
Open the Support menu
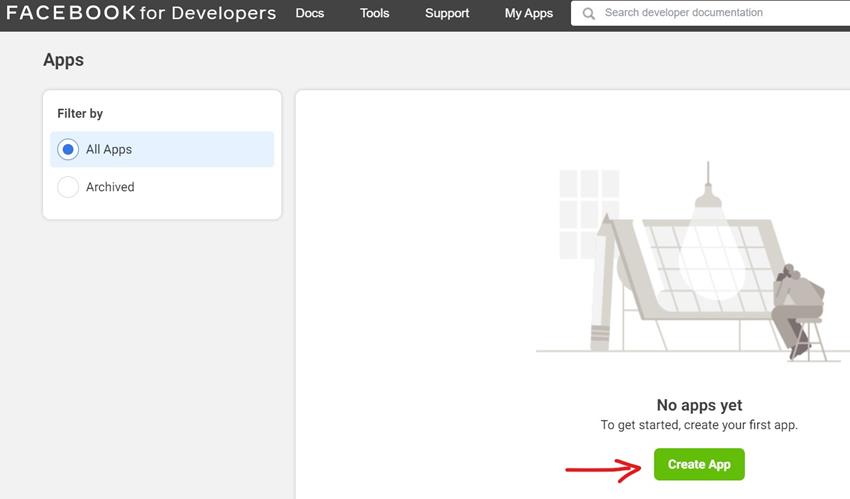click(x=447, y=13)
